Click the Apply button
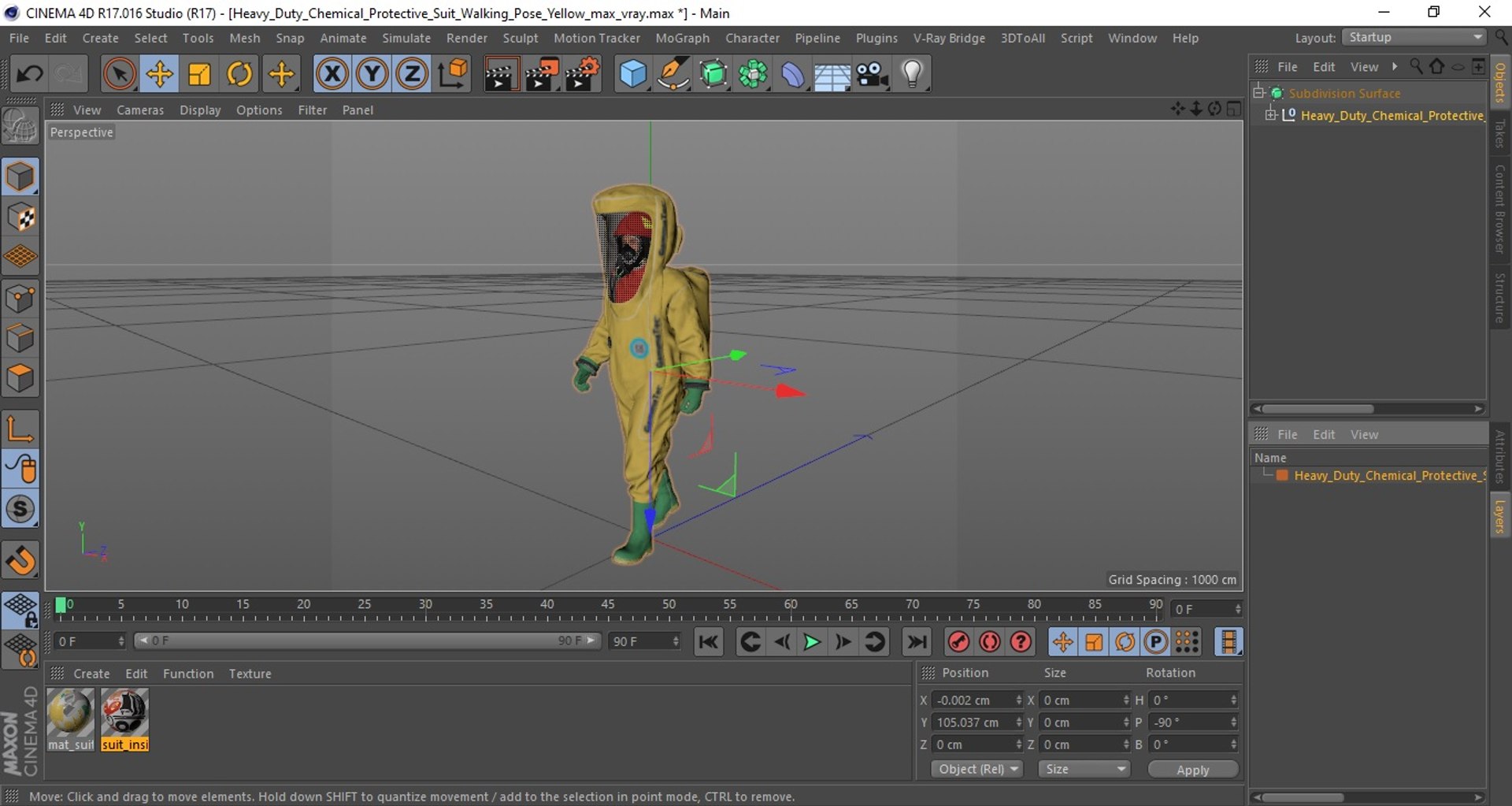Screen dimensions: 1512x806 click(x=1193, y=770)
